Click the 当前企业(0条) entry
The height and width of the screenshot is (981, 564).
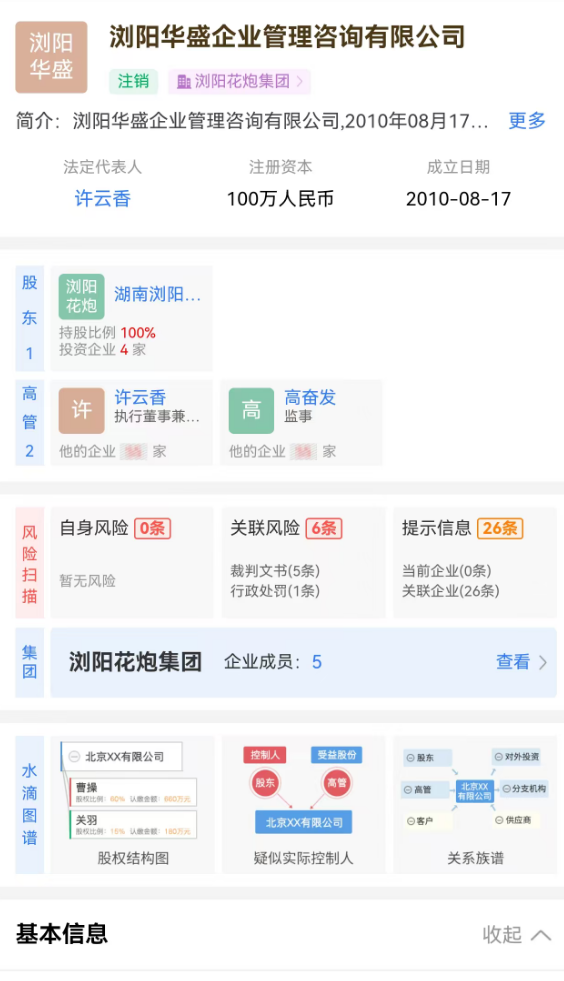point(446,571)
